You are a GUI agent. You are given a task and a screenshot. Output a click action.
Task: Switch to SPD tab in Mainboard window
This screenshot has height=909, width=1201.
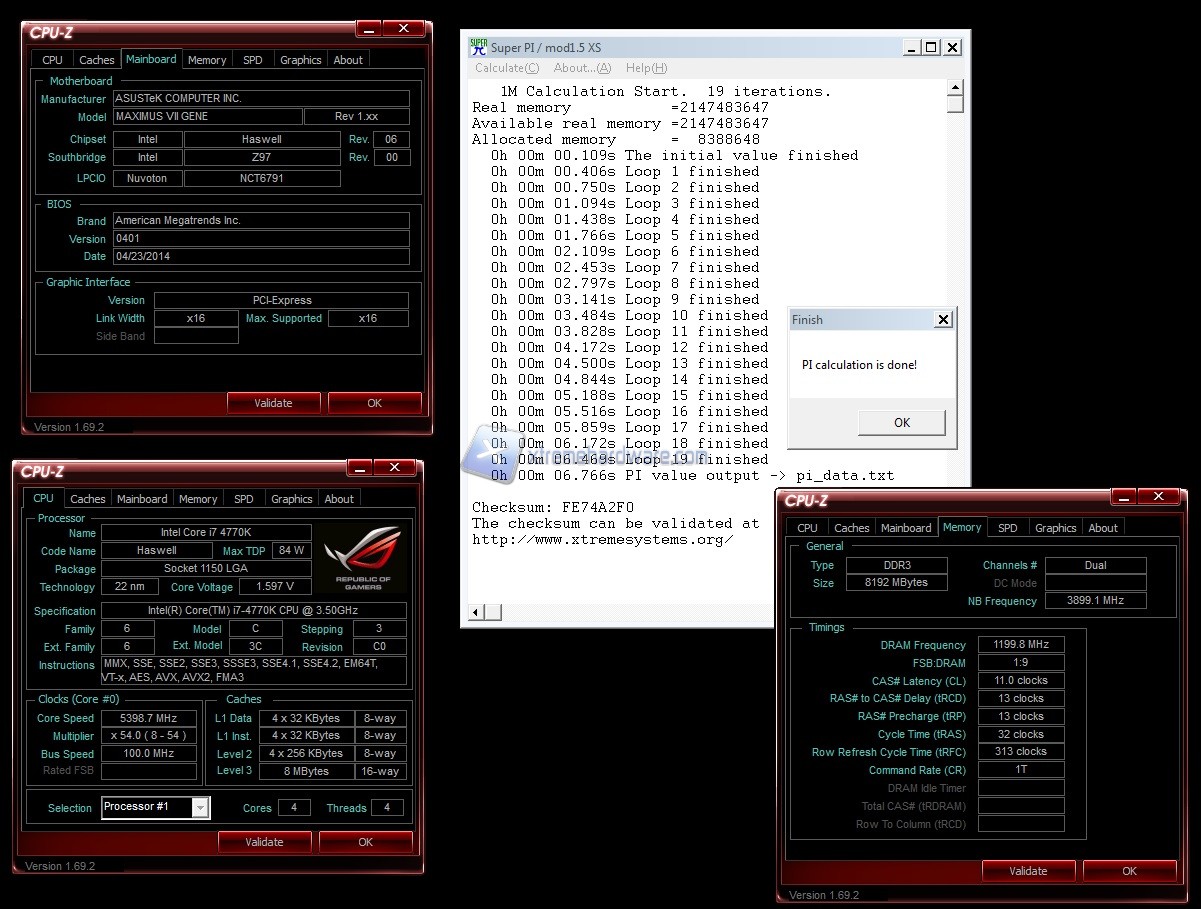pyautogui.click(x=253, y=60)
